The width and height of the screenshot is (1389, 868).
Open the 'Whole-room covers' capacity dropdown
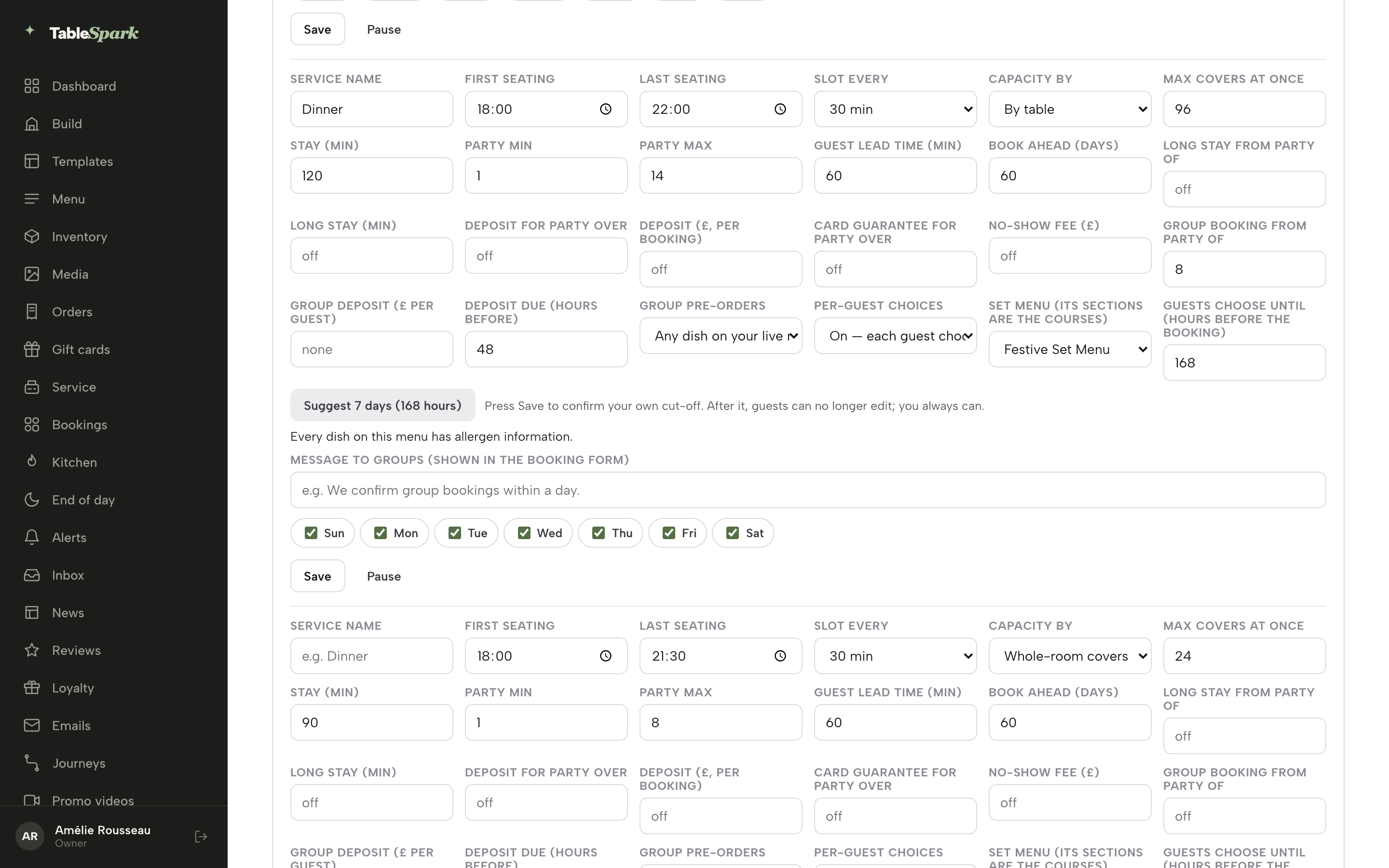coord(1069,656)
